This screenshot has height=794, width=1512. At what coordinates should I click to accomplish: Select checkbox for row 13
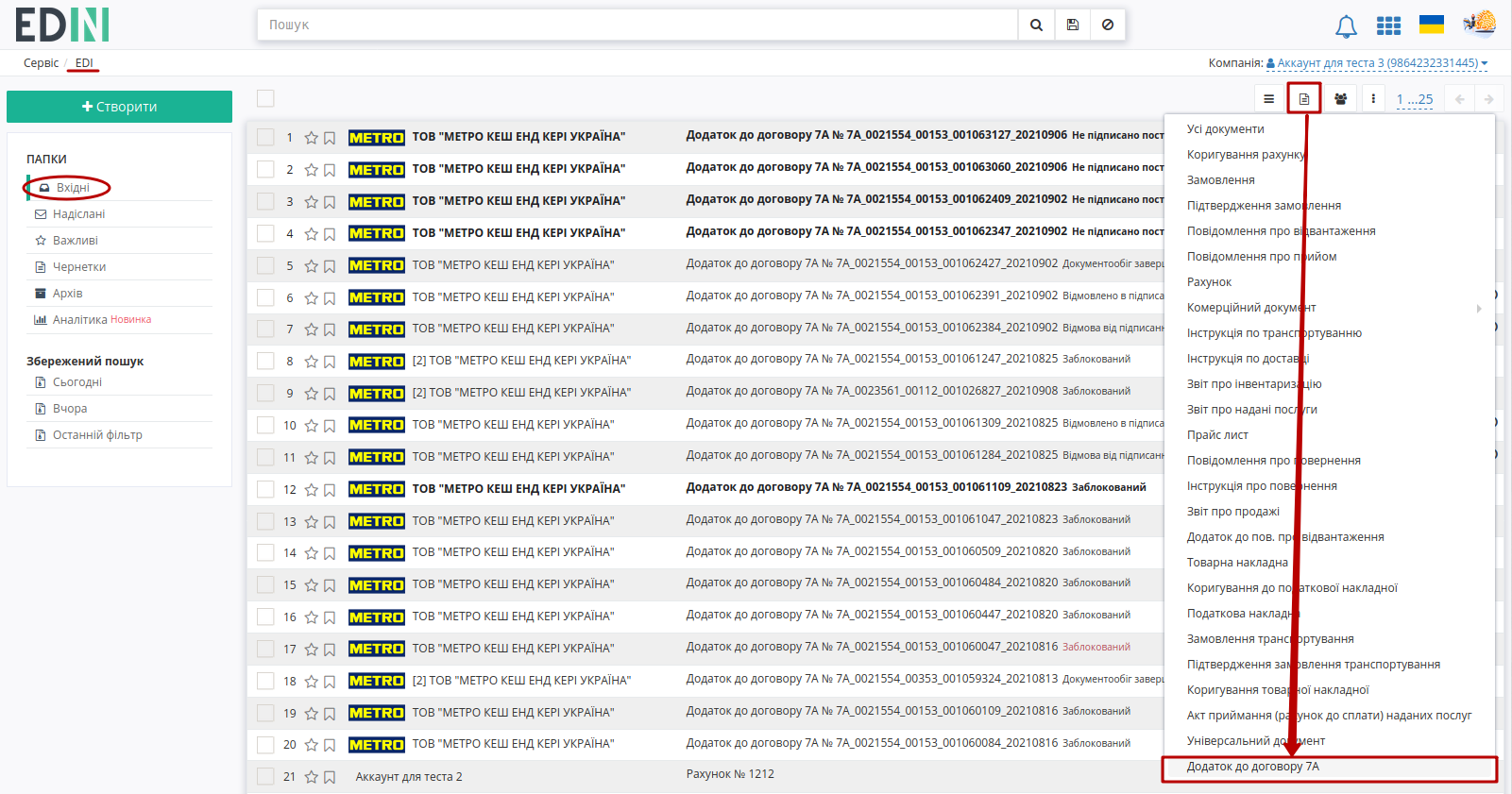265,521
